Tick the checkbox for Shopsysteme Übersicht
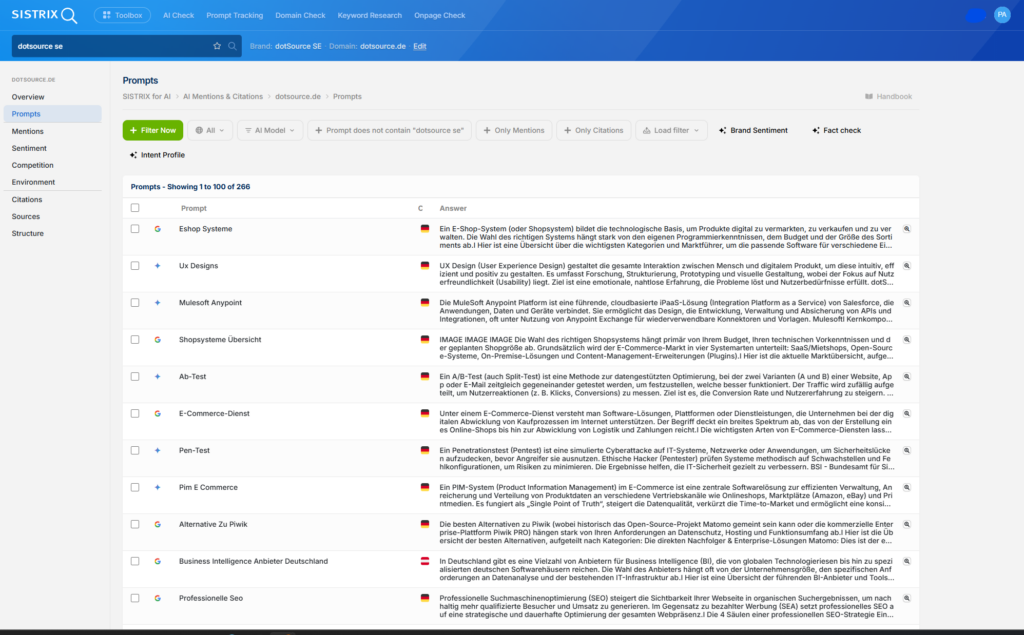This screenshot has height=635, width=1024. click(x=135, y=340)
